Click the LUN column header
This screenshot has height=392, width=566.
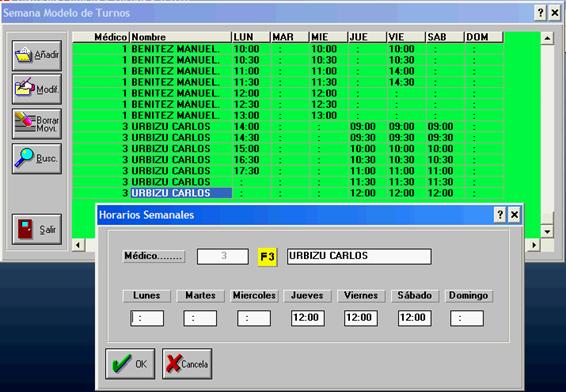click(x=251, y=37)
